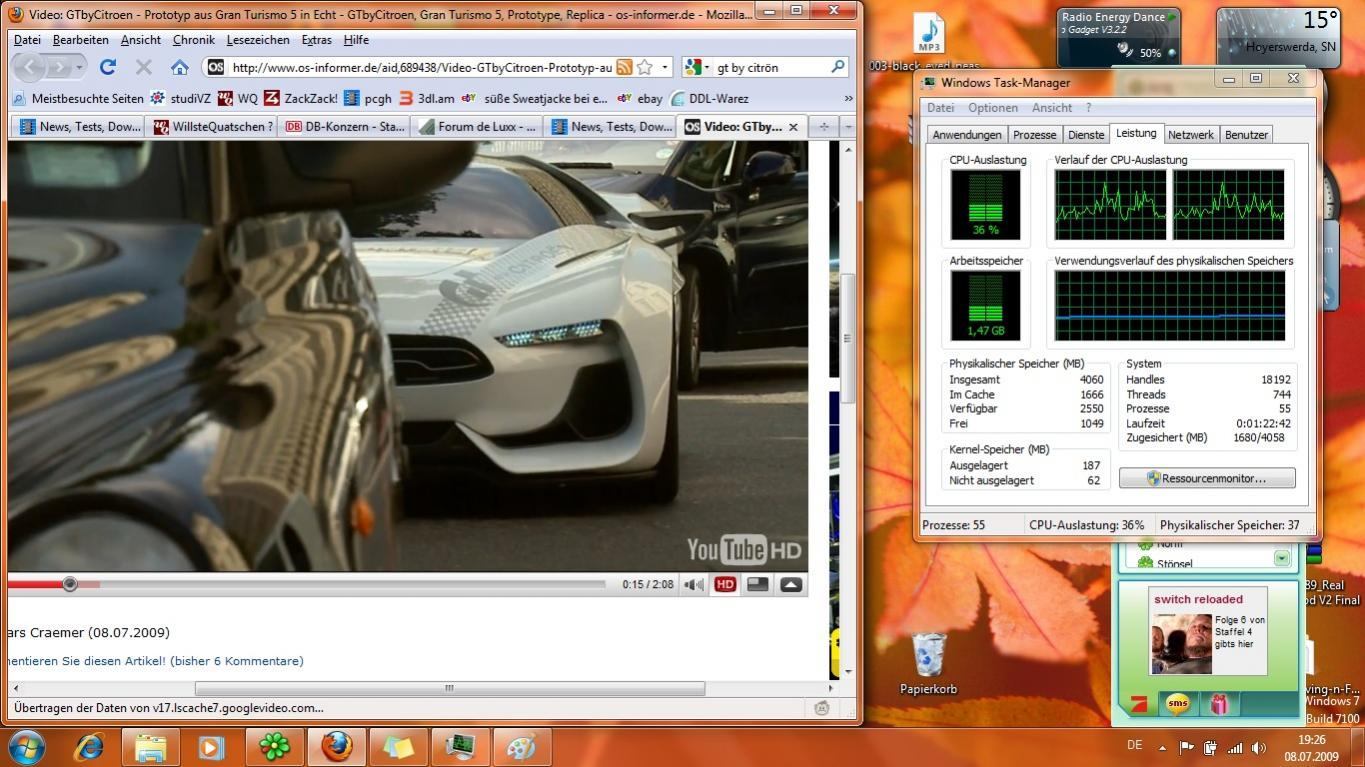Screen dimensions: 1365x767
Task: Toggle HD quality on the video
Action: pos(725,585)
